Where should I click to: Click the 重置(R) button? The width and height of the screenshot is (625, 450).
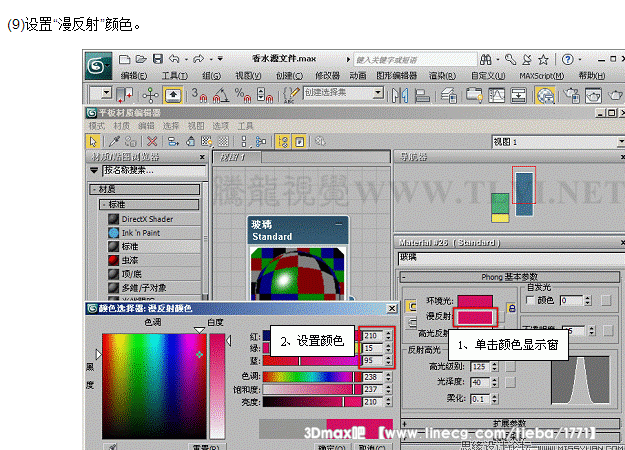pos(206,447)
